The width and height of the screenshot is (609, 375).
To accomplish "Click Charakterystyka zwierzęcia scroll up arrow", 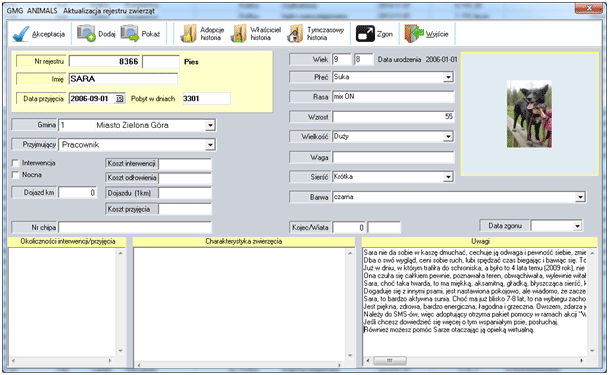I will (350, 253).
